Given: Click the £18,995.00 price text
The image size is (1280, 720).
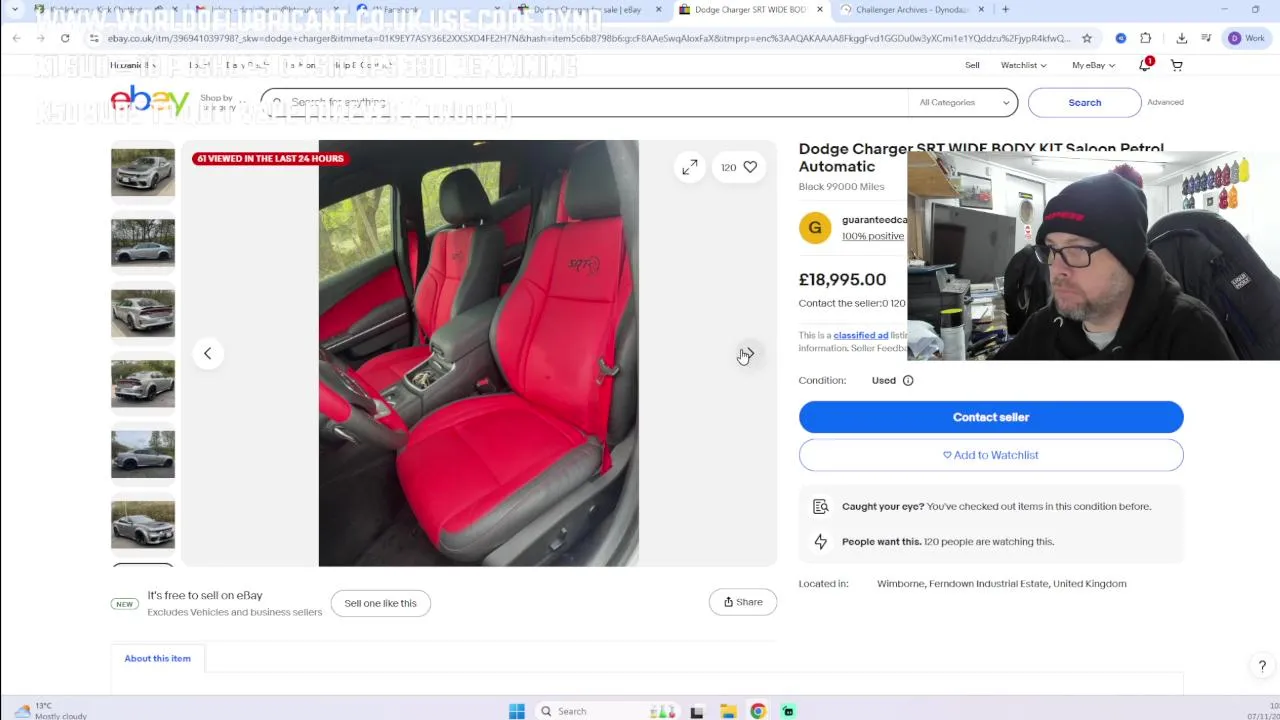Looking at the screenshot, I should 842,280.
